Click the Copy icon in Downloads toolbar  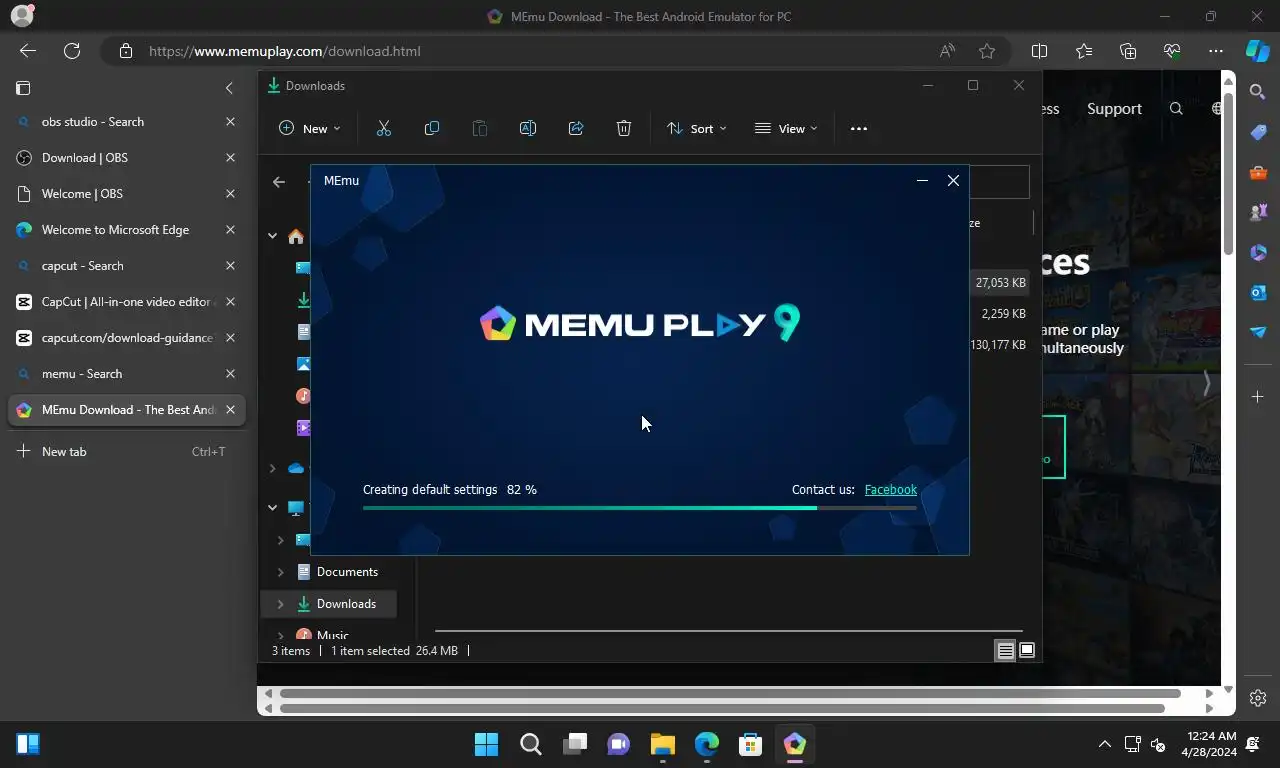(432, 128)
